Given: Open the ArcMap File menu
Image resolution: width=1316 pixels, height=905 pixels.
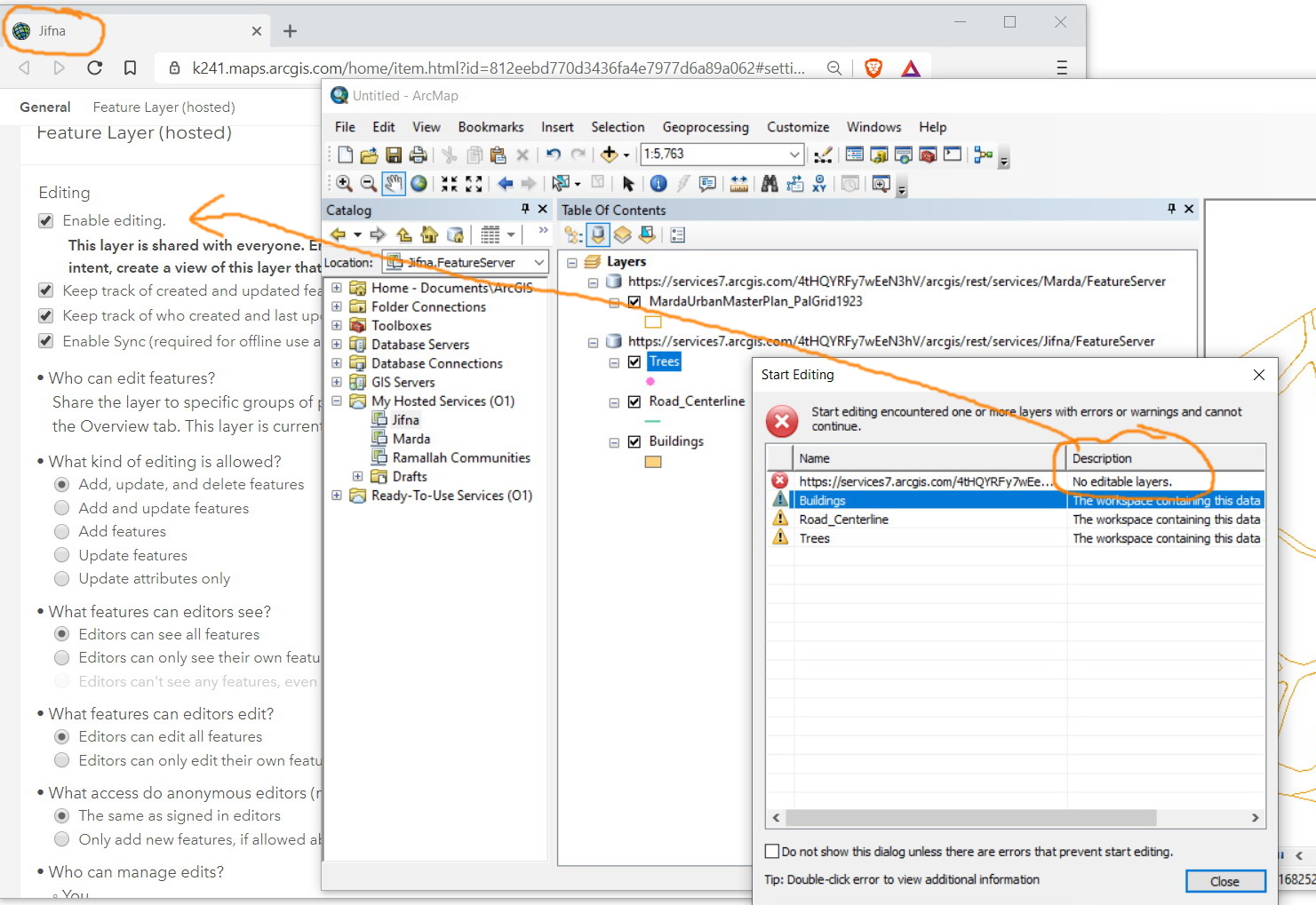Looking at the screenshot, I should 345,127.
